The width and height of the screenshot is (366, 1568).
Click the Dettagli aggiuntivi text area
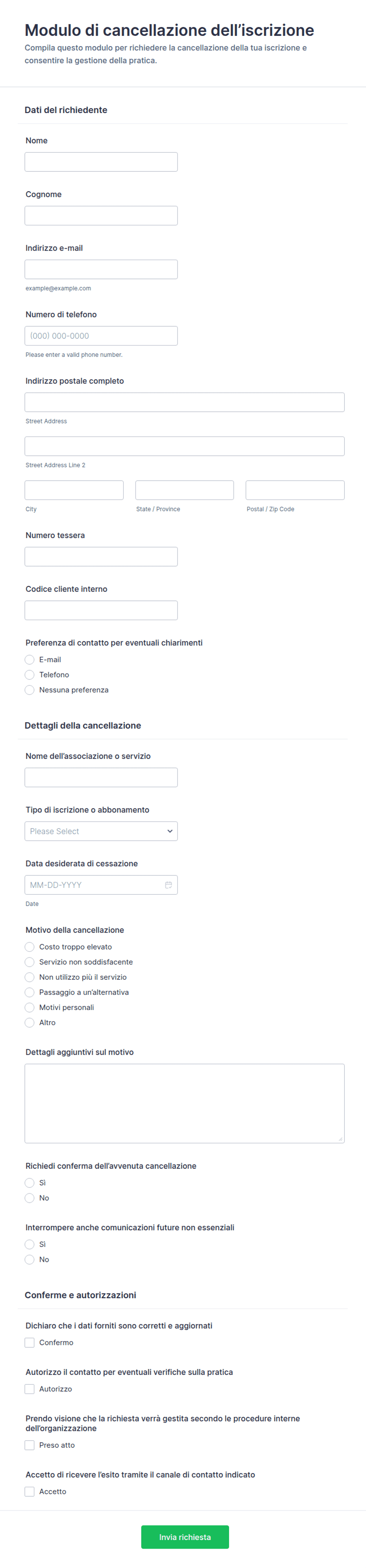pyautogui.click(x=184, y=1103)
